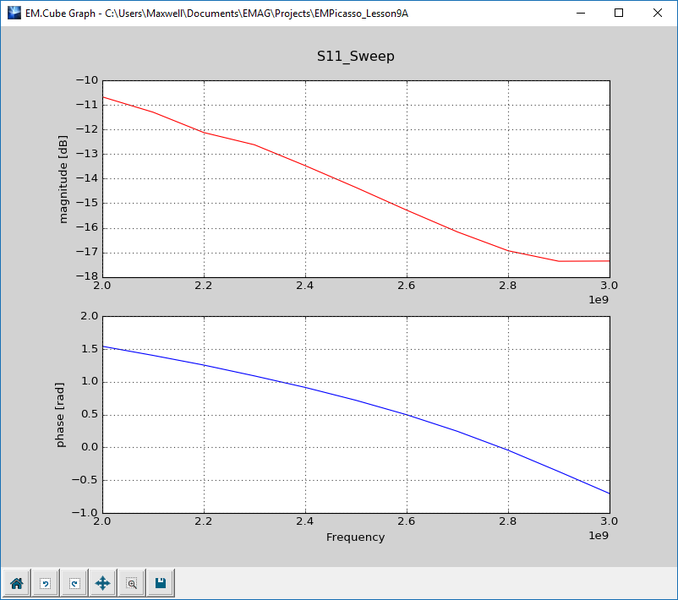Click the 2.4 tick below the magnitude plot
The image size is (678, 600).
(x=305, y=285)
